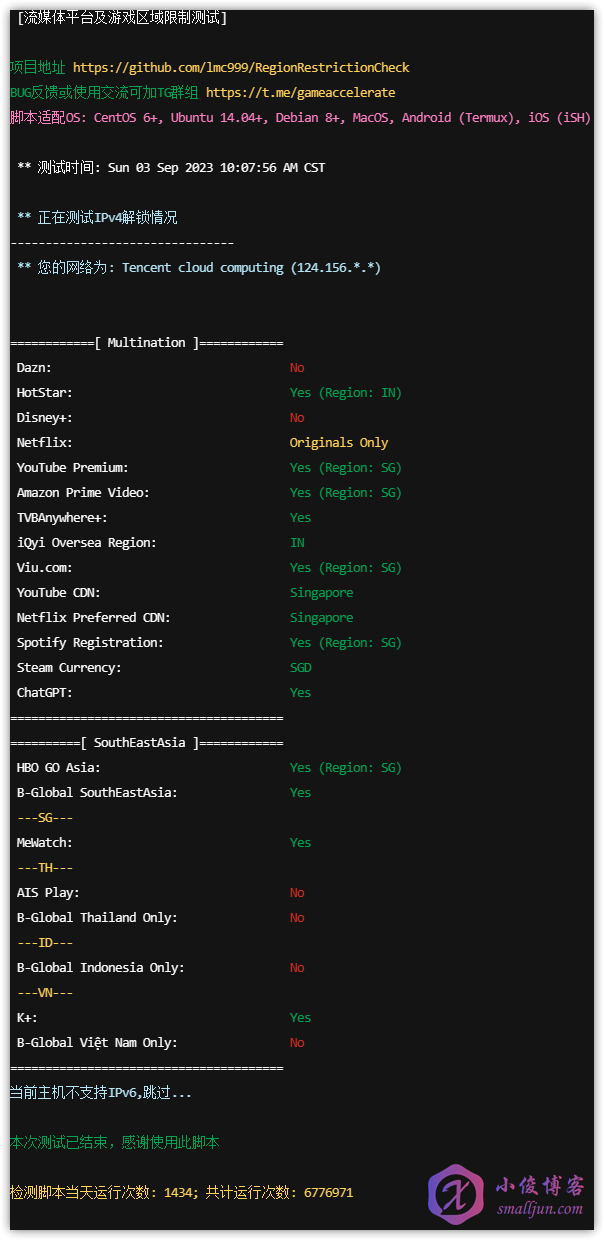Open the t.me/gameaccelerate Telegram link
Image resolution: width=604 pixels, height=1240 pixels.
tap(300, 93)
